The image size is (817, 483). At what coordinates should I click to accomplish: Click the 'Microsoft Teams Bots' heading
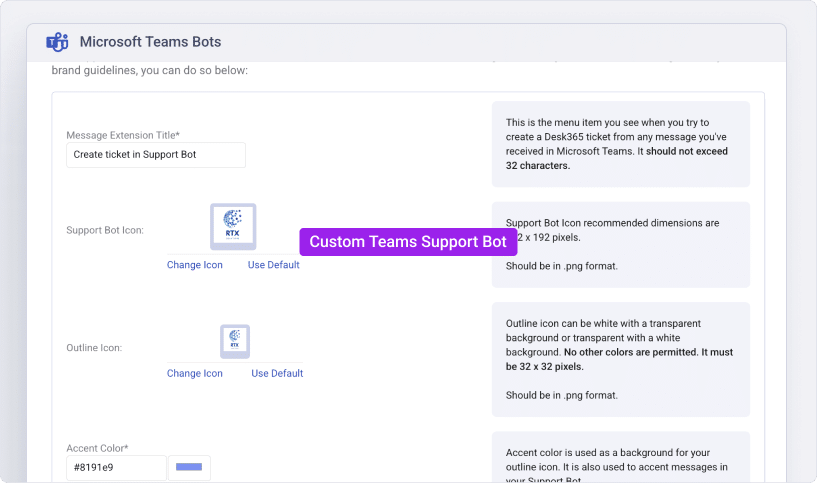coord(150,42)
